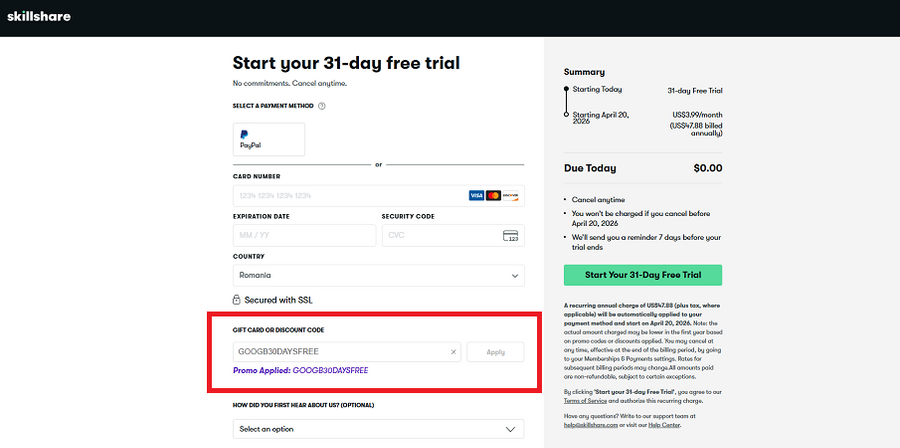Click the Skillshare logo in header
The image size is (900, 448).
[x=39, y=17]
